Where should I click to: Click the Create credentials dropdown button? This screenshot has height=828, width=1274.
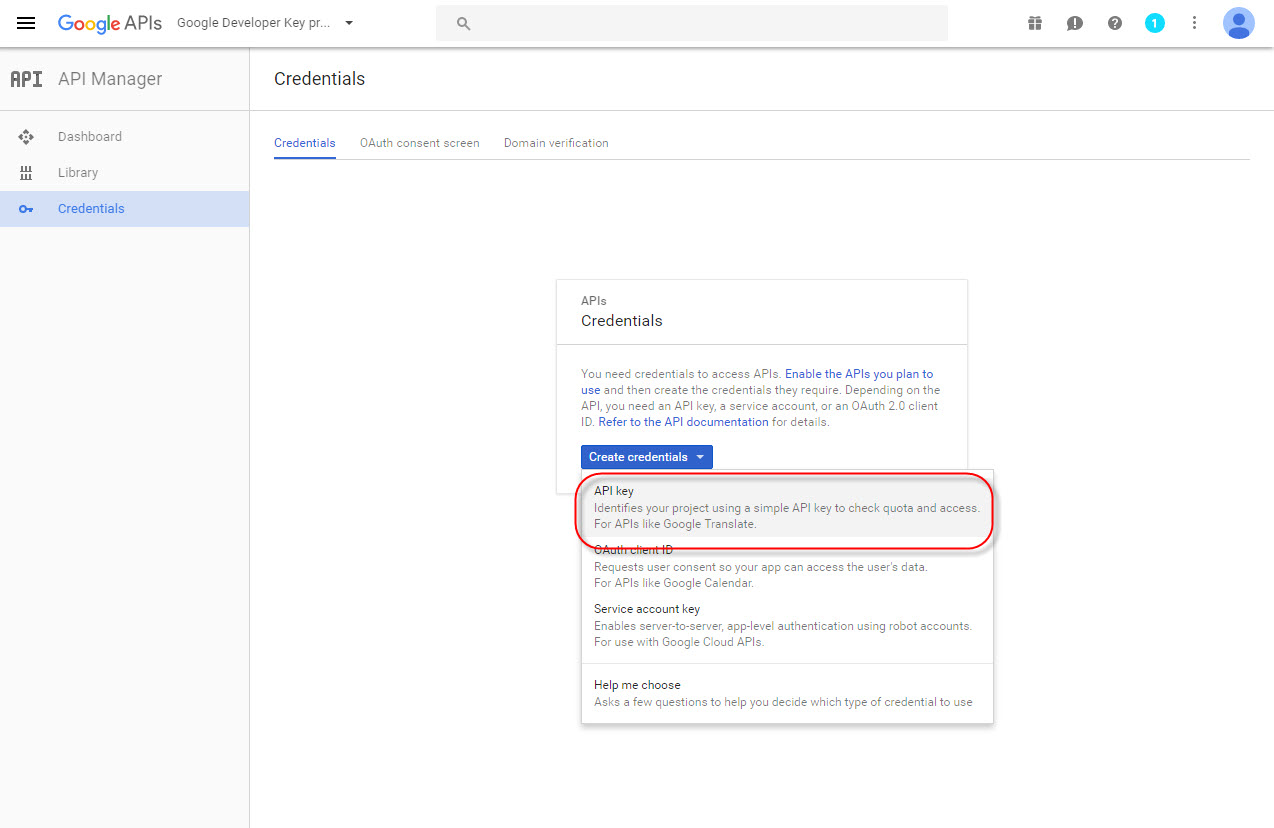pyautogui.click(x=647, y=457)
